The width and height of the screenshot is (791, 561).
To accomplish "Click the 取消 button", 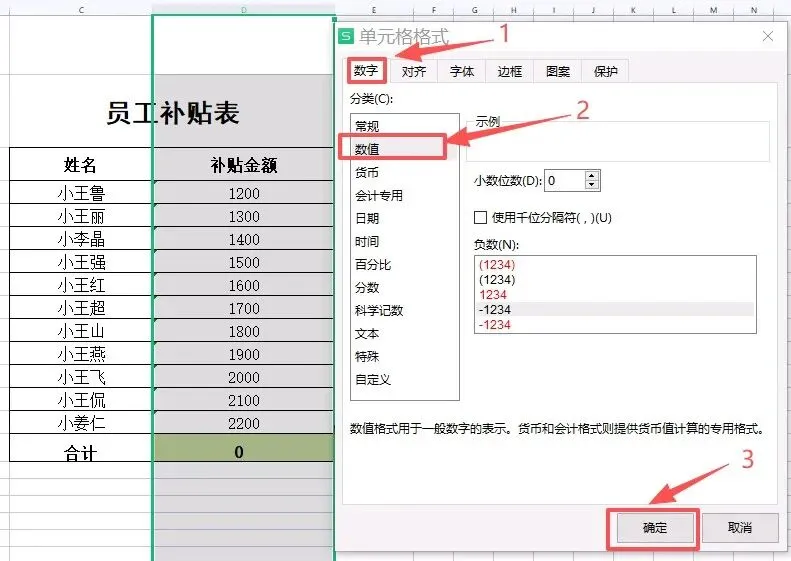I will pos(740,528).
